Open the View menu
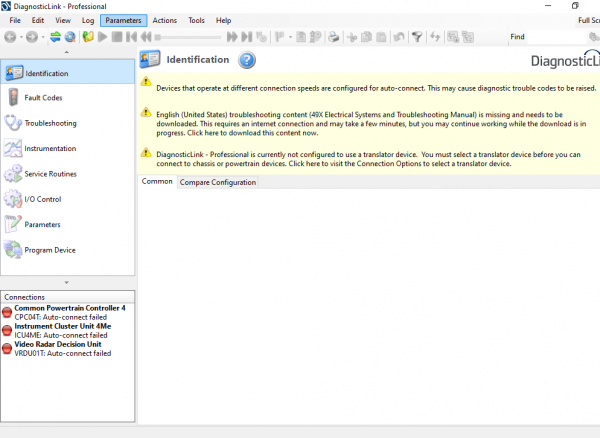This screenshot has height=438, width=600. (x=63, y=21)
